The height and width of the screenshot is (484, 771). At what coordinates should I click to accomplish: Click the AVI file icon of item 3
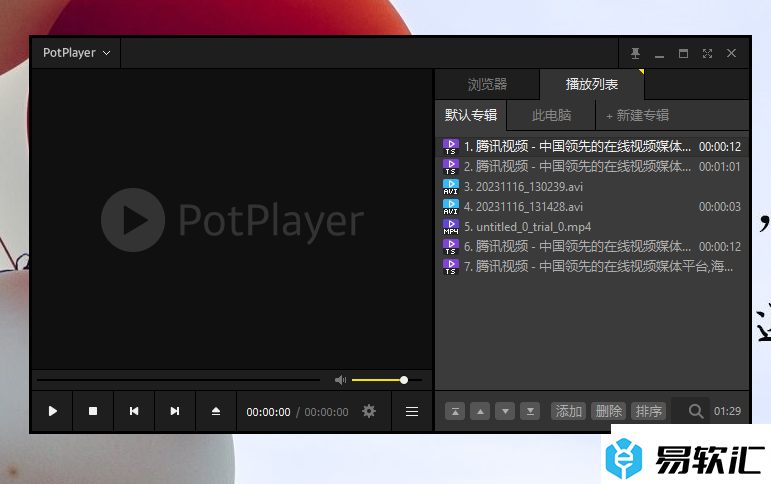450,187
